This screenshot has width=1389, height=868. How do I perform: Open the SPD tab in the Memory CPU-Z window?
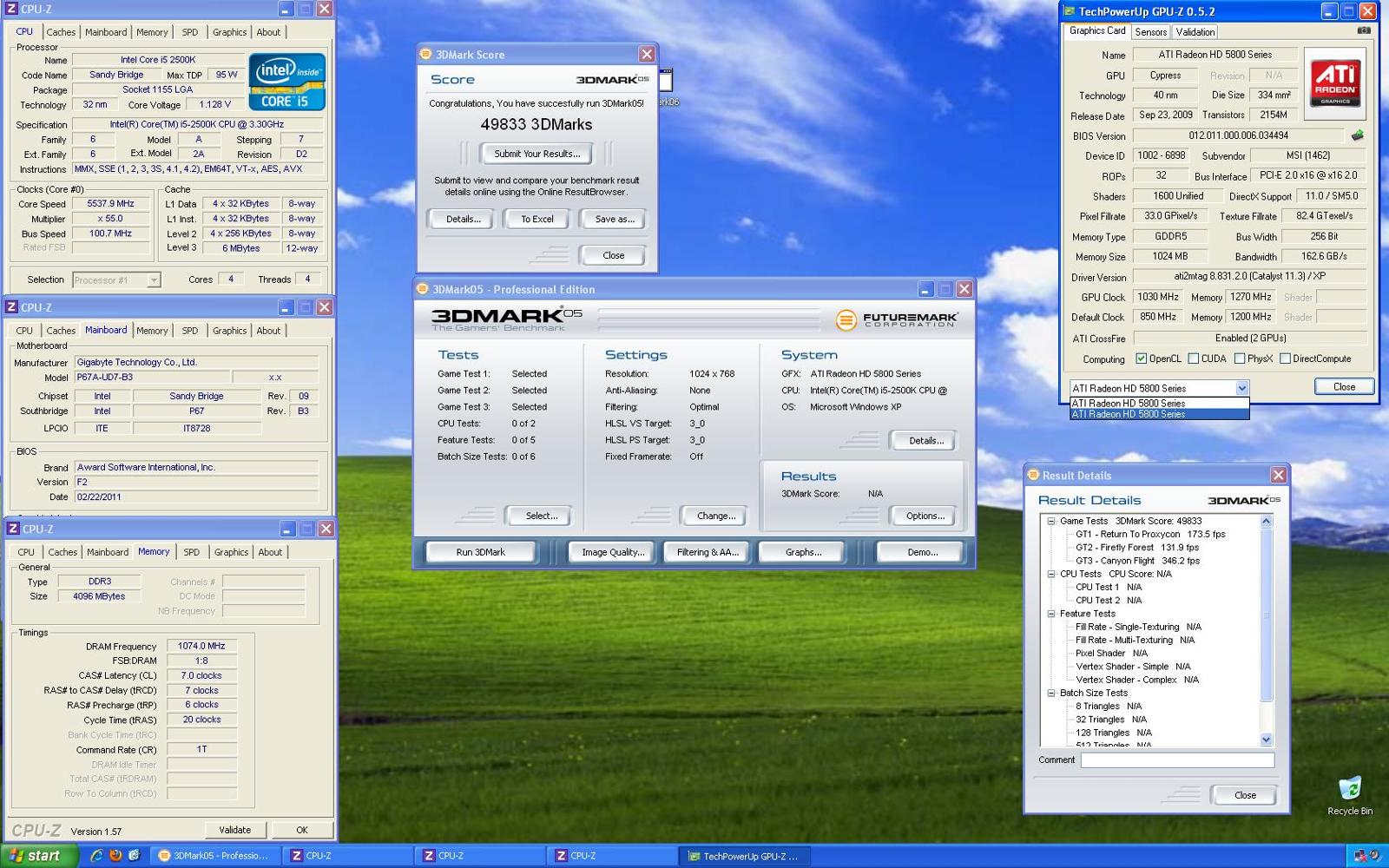click(x=192, y=552)
